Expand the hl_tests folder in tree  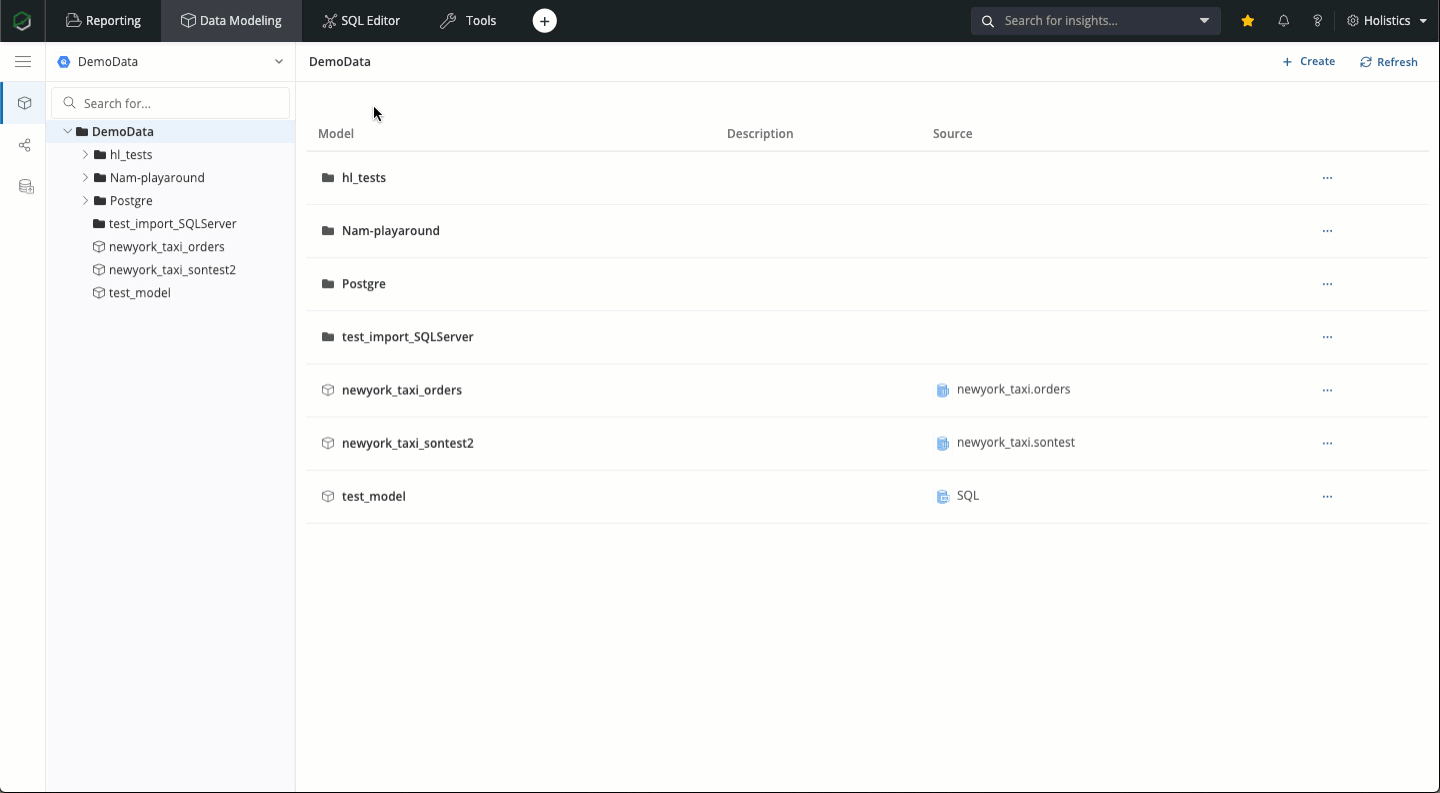click(85, 155)
